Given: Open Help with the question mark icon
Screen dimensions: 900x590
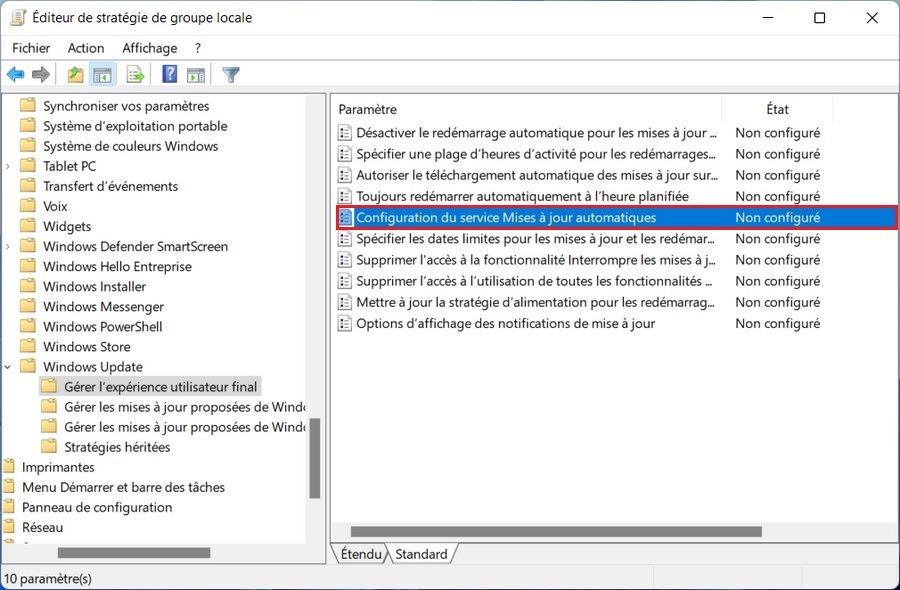Looking at the screenshot, I should 169,75.
